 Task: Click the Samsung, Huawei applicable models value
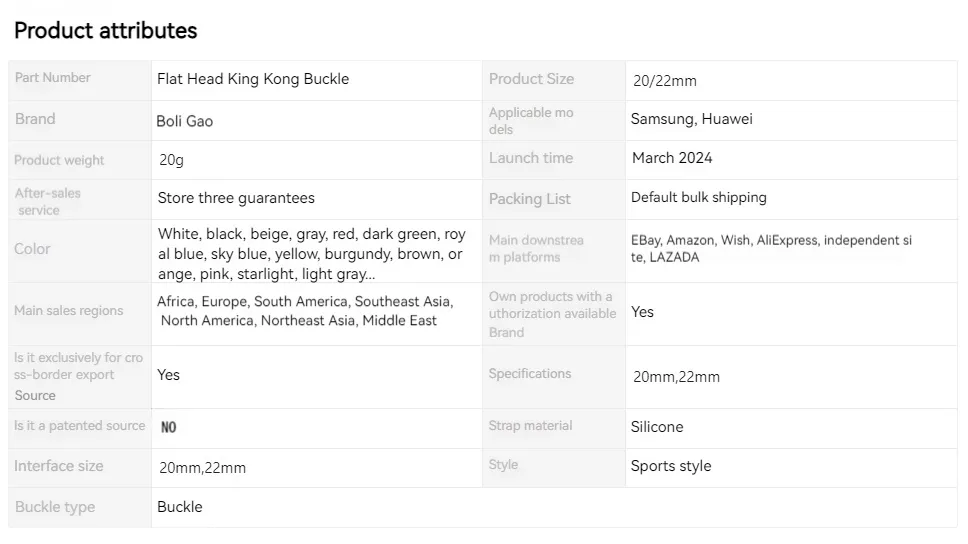point(691,119)
